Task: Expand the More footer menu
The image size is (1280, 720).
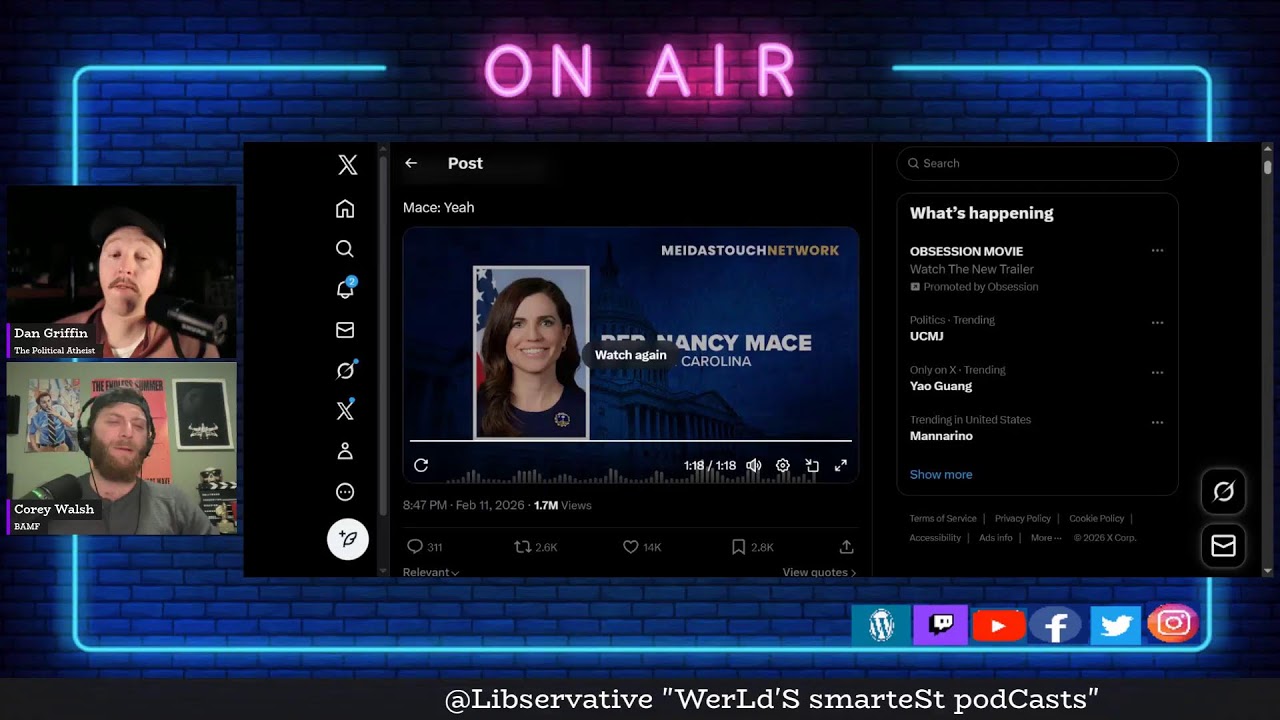Action: point(1046,538)
